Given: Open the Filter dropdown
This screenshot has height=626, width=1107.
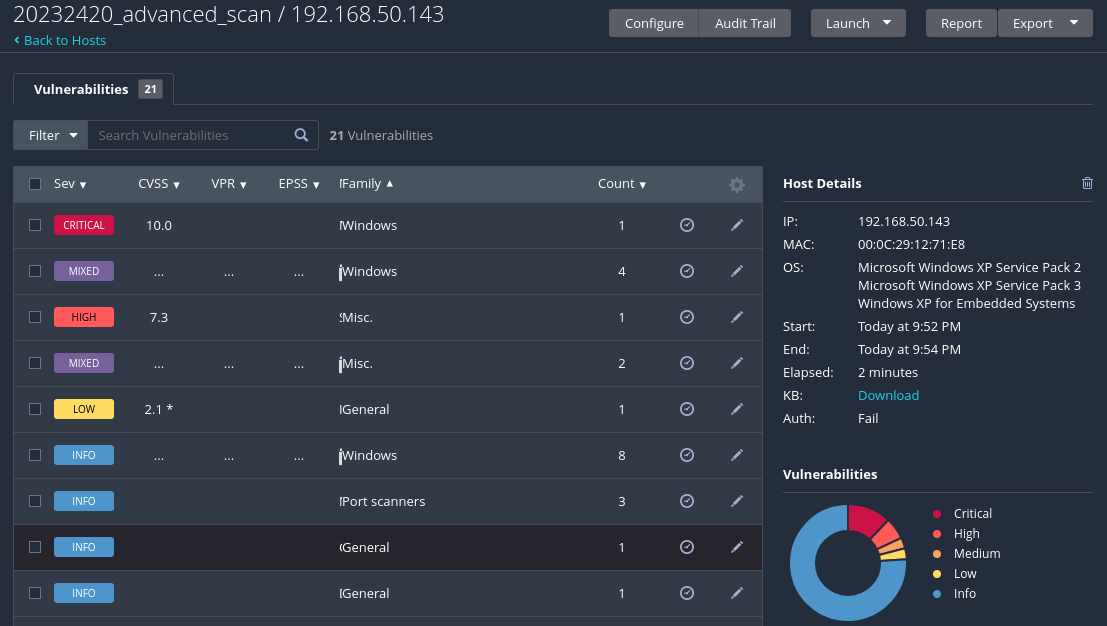Looking at the screenshot, I should tap(51, 135).
